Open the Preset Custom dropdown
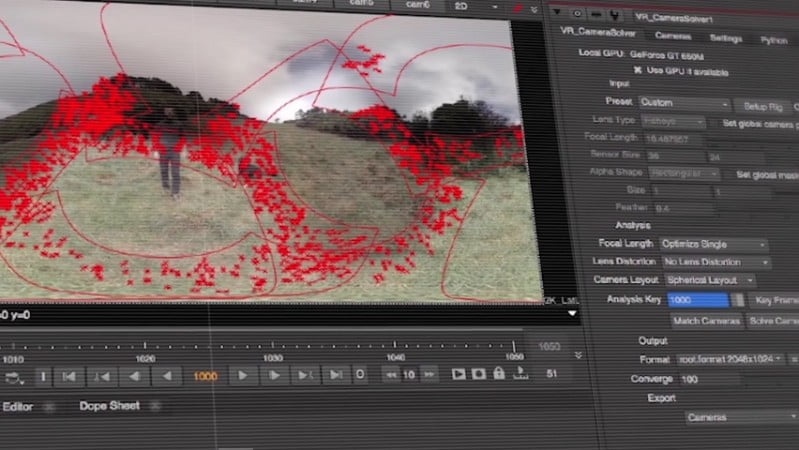This screenshot has height=450, width=799. [x=684, y=103]
